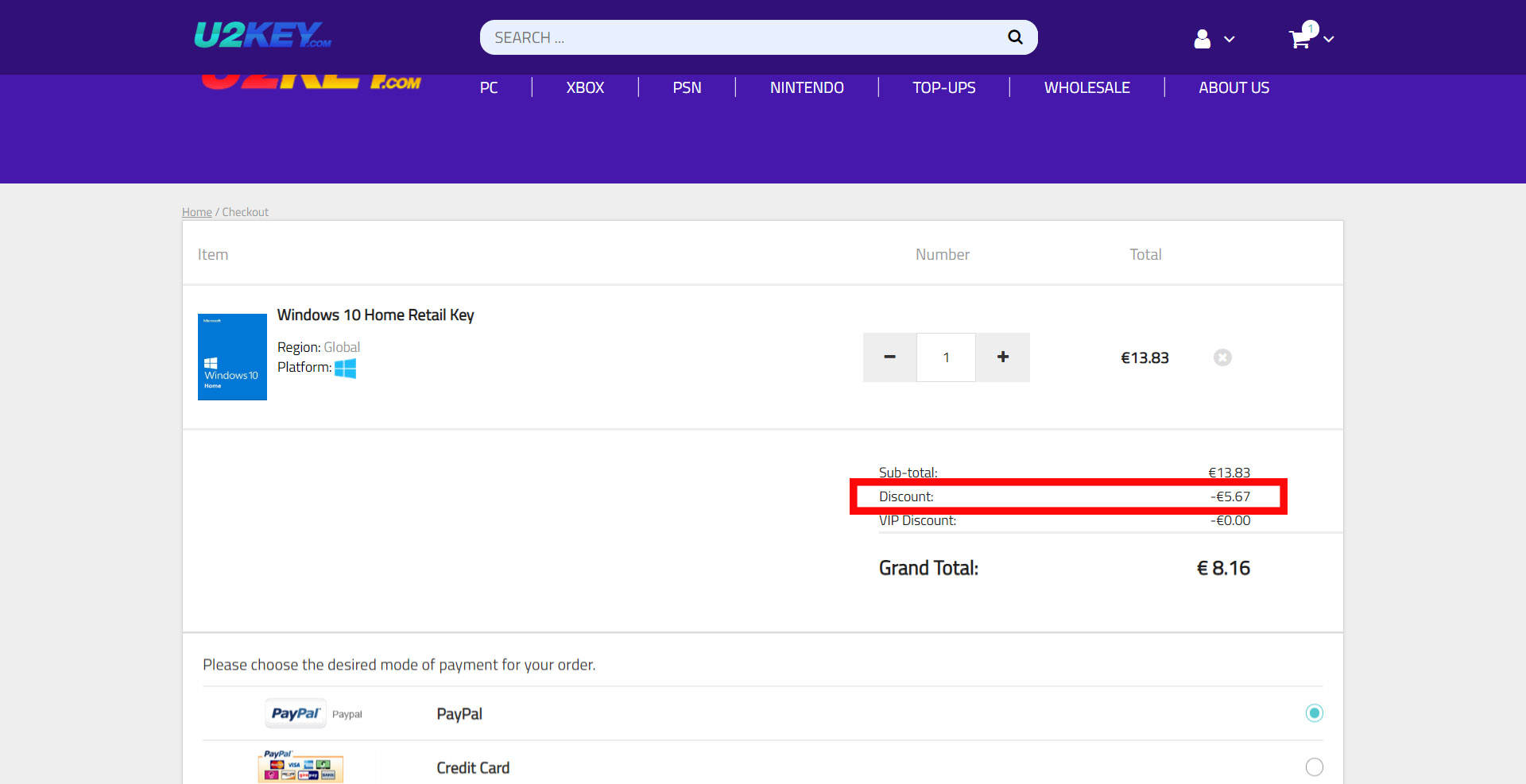This screenshot has width=1526, height=784.
Task: Open Windows 10 Home Retail Key product
Action: pos(375,315)
